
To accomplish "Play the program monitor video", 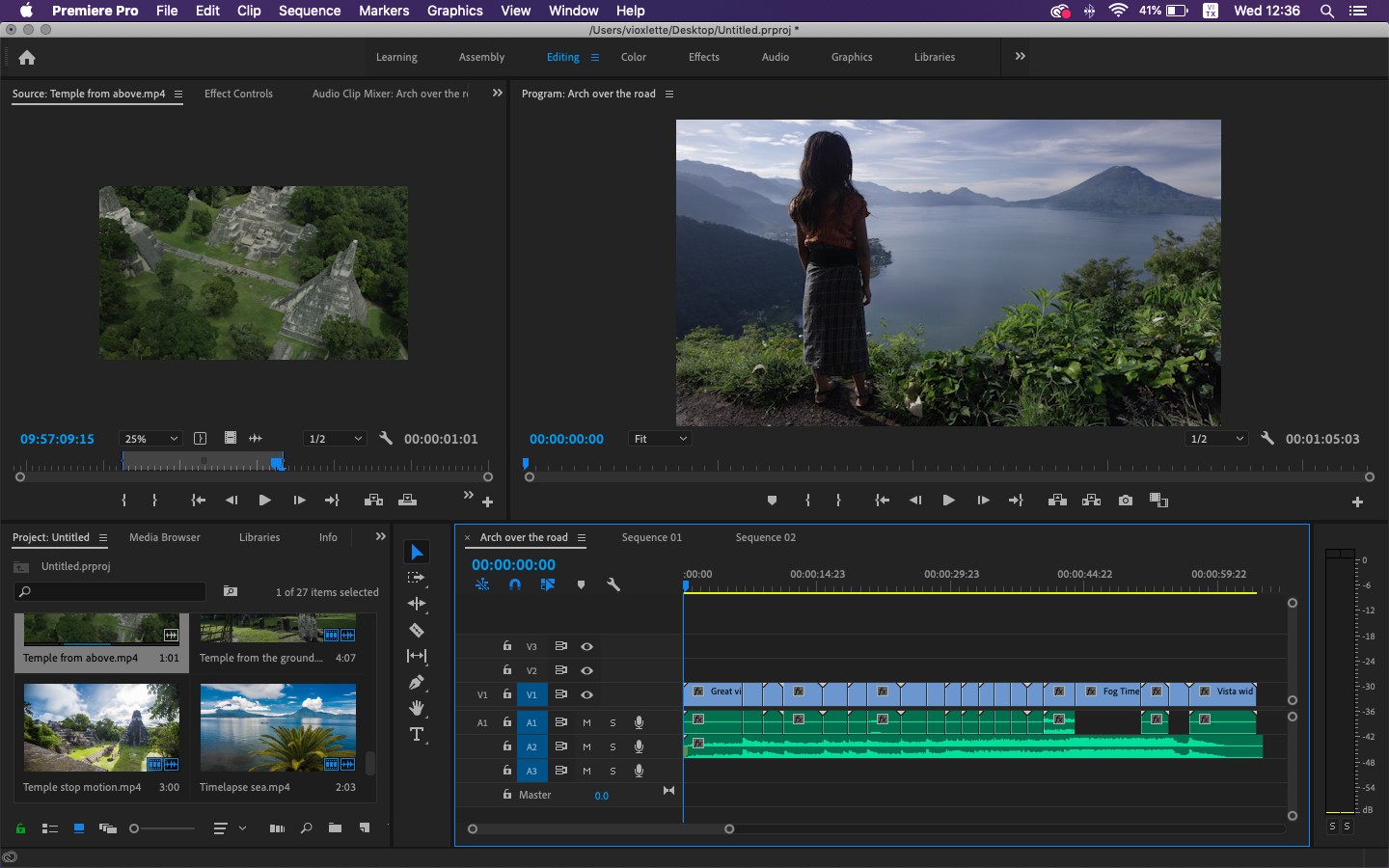I will [948, 501].
